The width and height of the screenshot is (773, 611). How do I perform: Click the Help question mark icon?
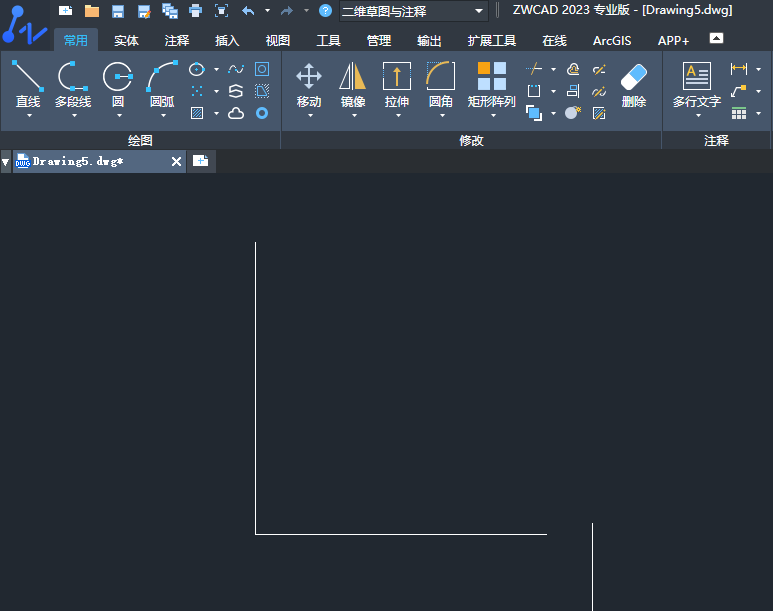(325, 10)
